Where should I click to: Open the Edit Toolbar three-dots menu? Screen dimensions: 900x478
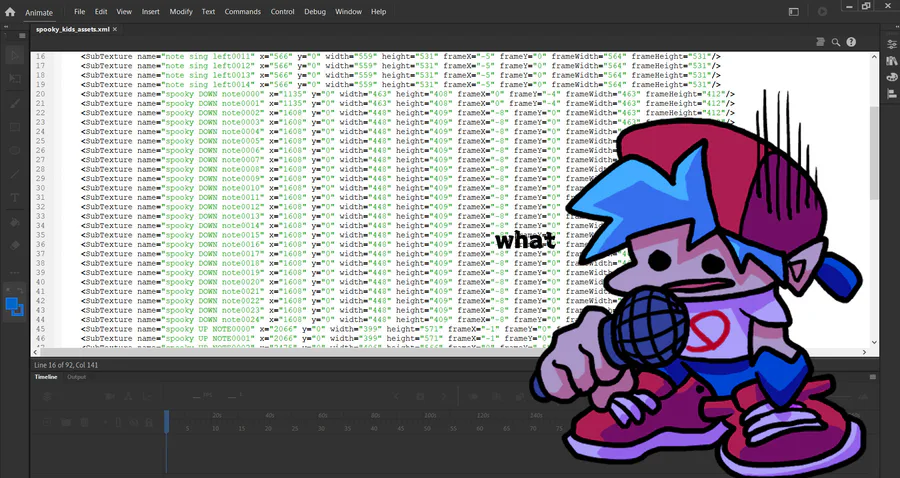pyautogui.click(x=15, y=273)
